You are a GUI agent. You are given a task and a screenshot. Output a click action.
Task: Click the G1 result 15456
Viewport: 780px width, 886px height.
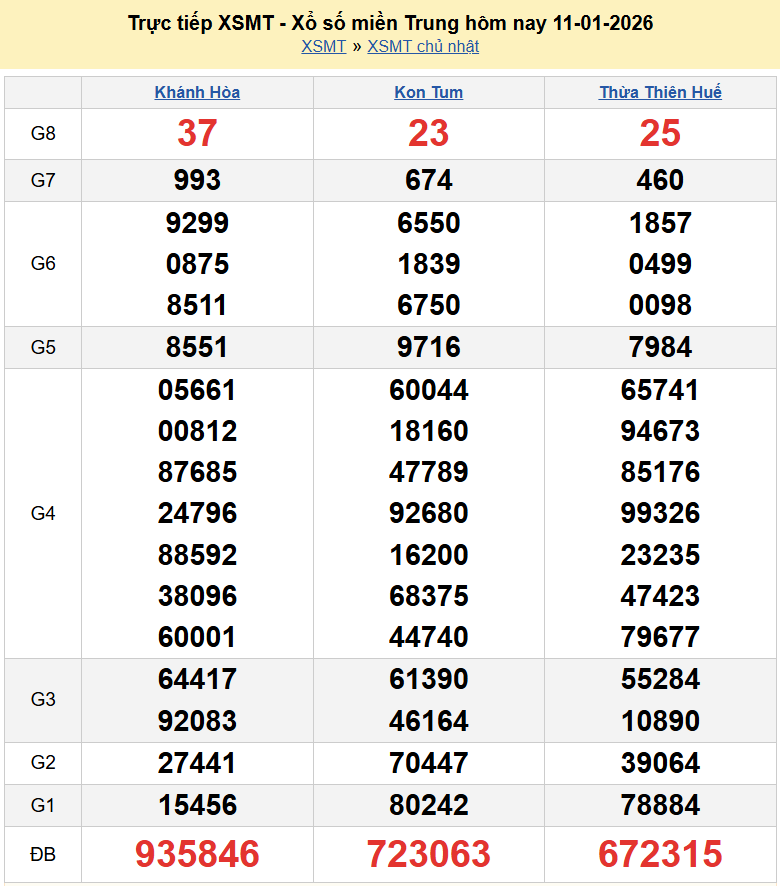coord(197,805)
